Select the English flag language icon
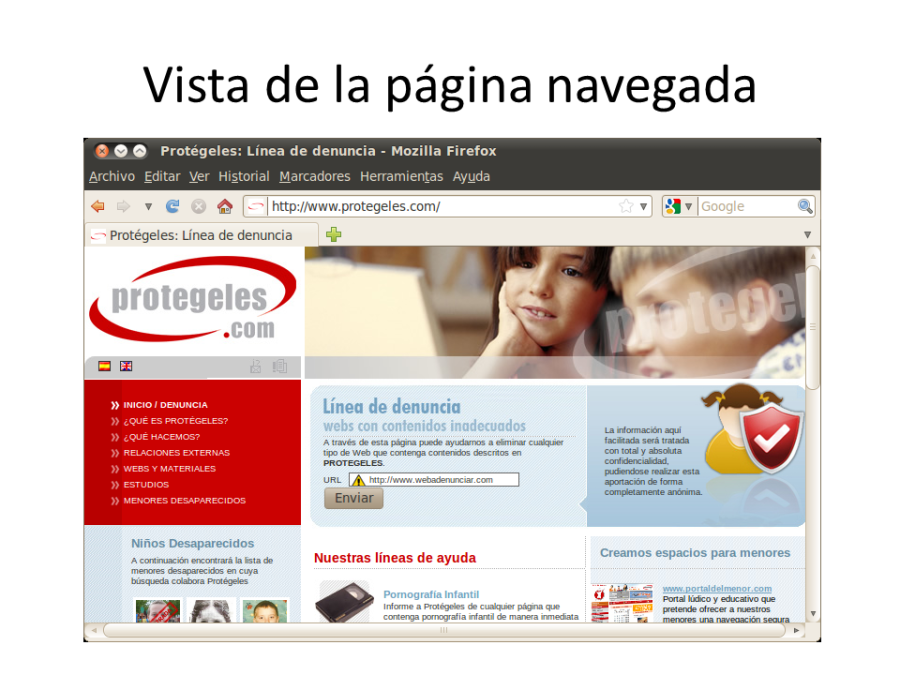Screen dimensions: 900x675 tap(126, 365)
